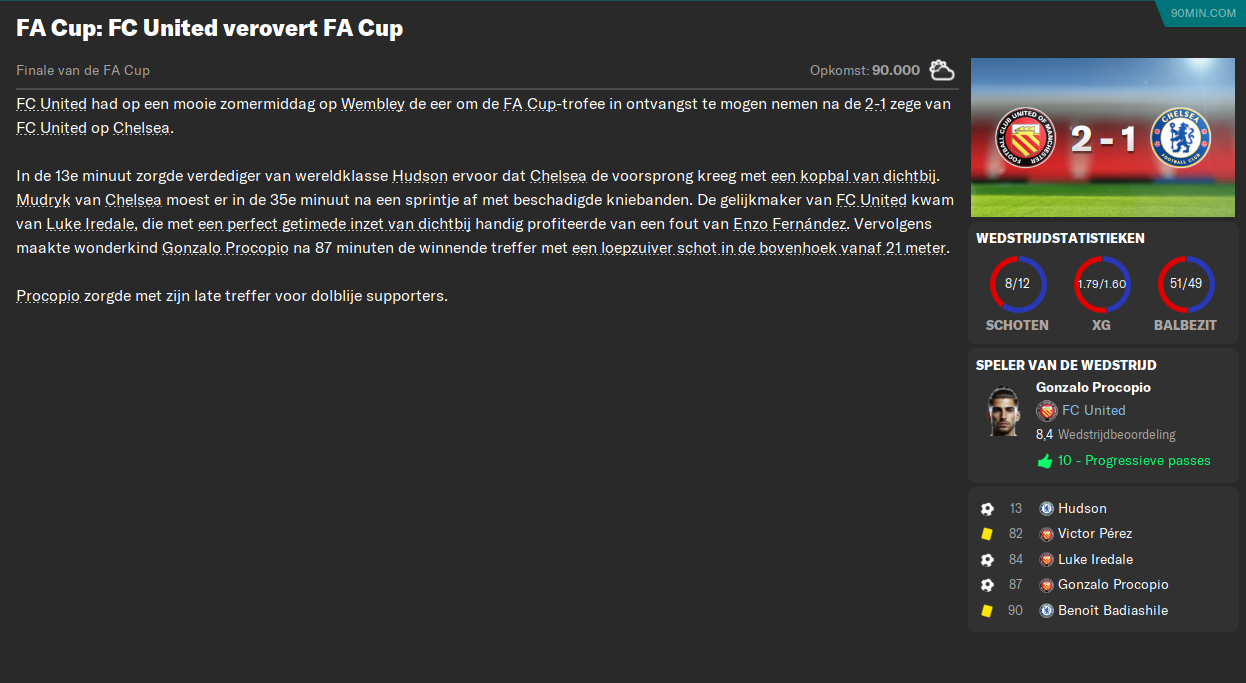Open the XG 1.79/1.60 stat circle
The width and height of the screenshot is (1246, 683).
click(1102, 284)
